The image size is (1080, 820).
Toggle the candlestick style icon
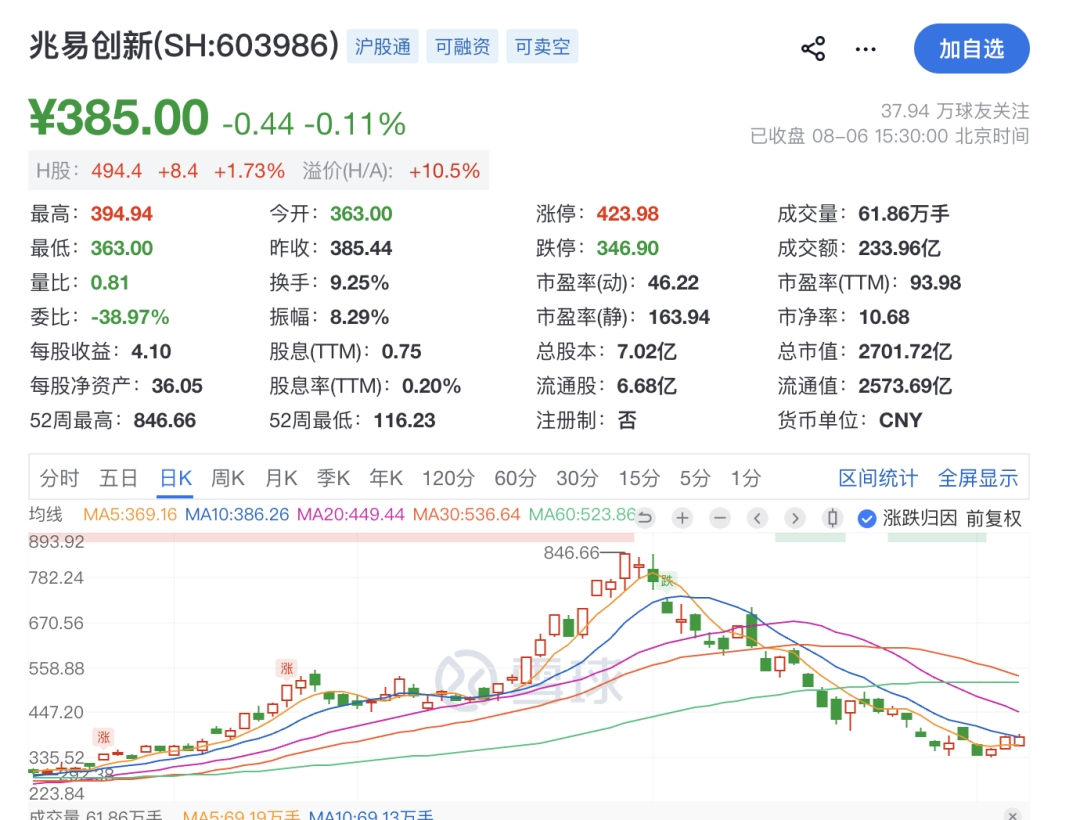point(832,518)
